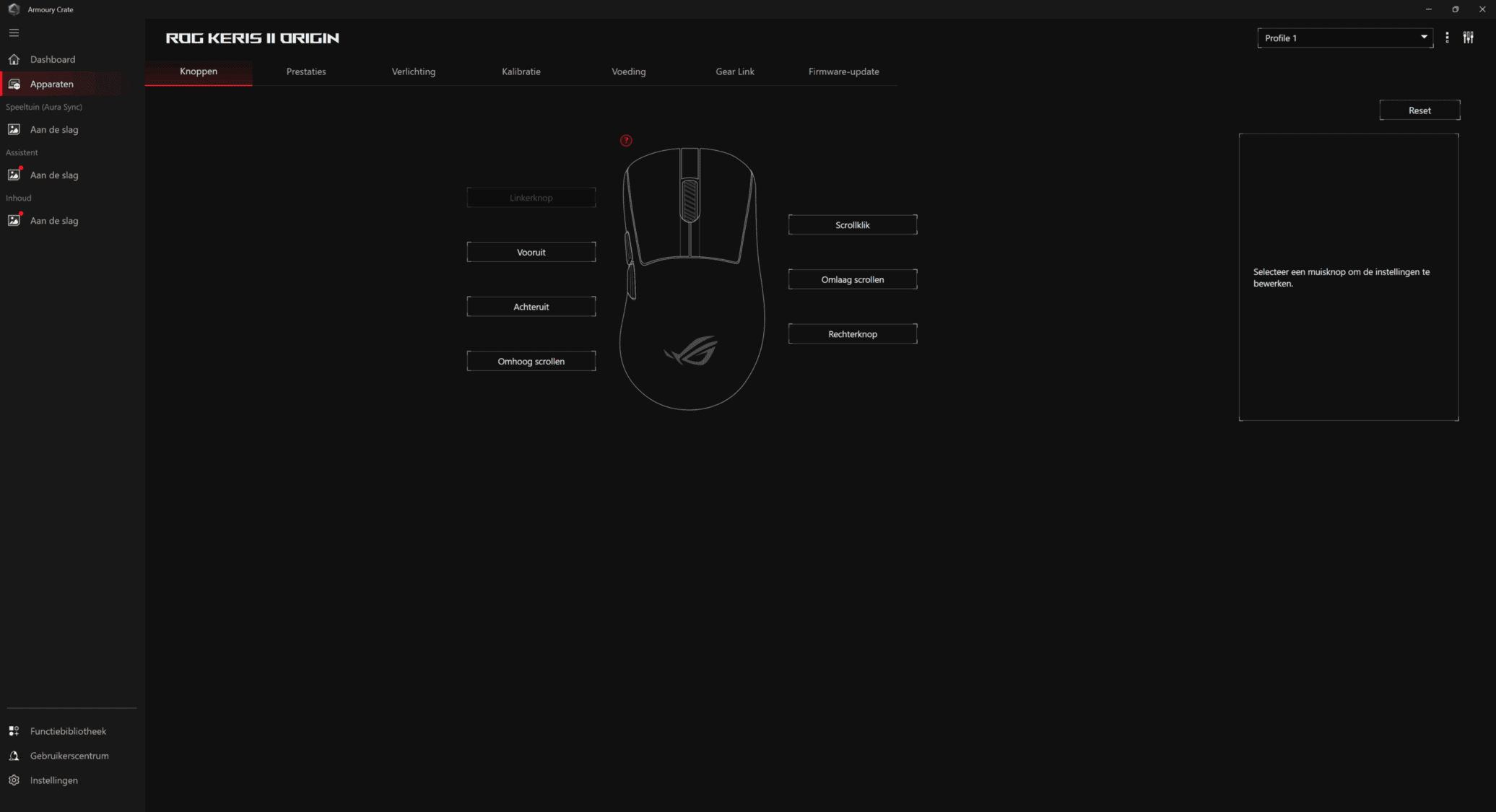Switch to the Firmware-update tab
Screen dimensions: 1496x812
point(844,71)
